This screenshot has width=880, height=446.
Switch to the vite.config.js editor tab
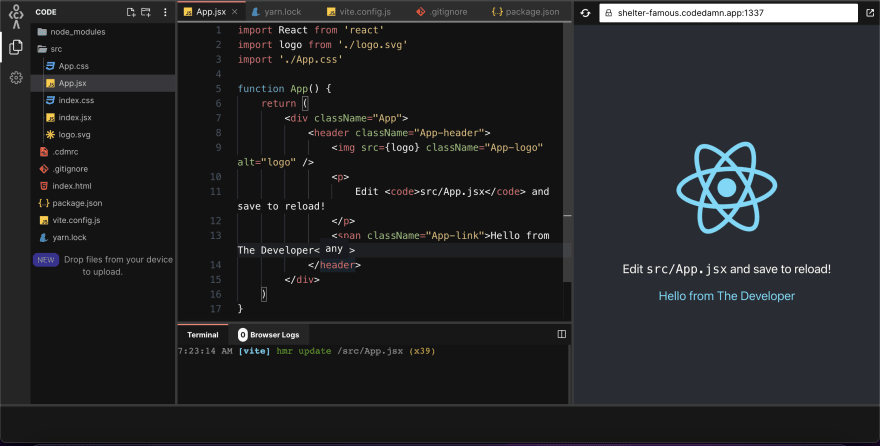point(359,12)
